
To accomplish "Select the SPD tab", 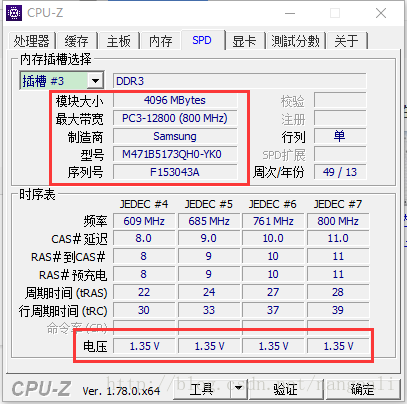I will [202, 41].
